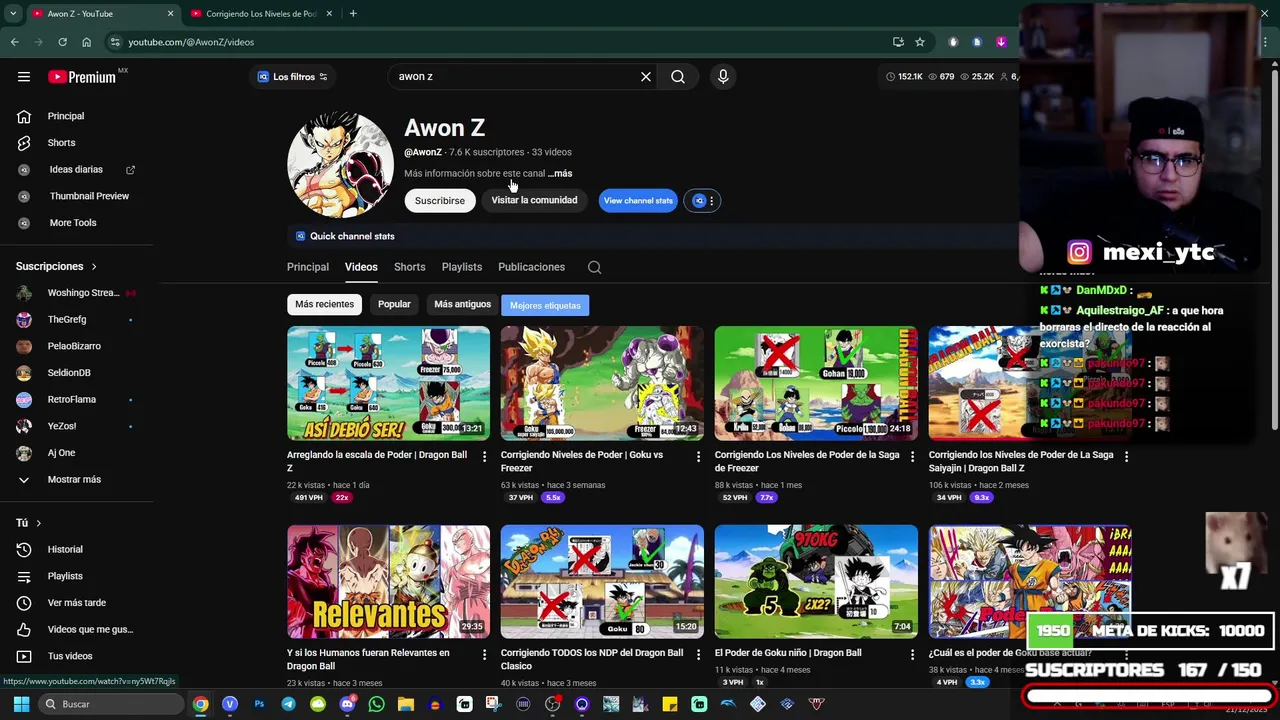This screenshot has width=1280, height=720.
Task: Click the install app icon in address bar
Action: coord(898,42)
